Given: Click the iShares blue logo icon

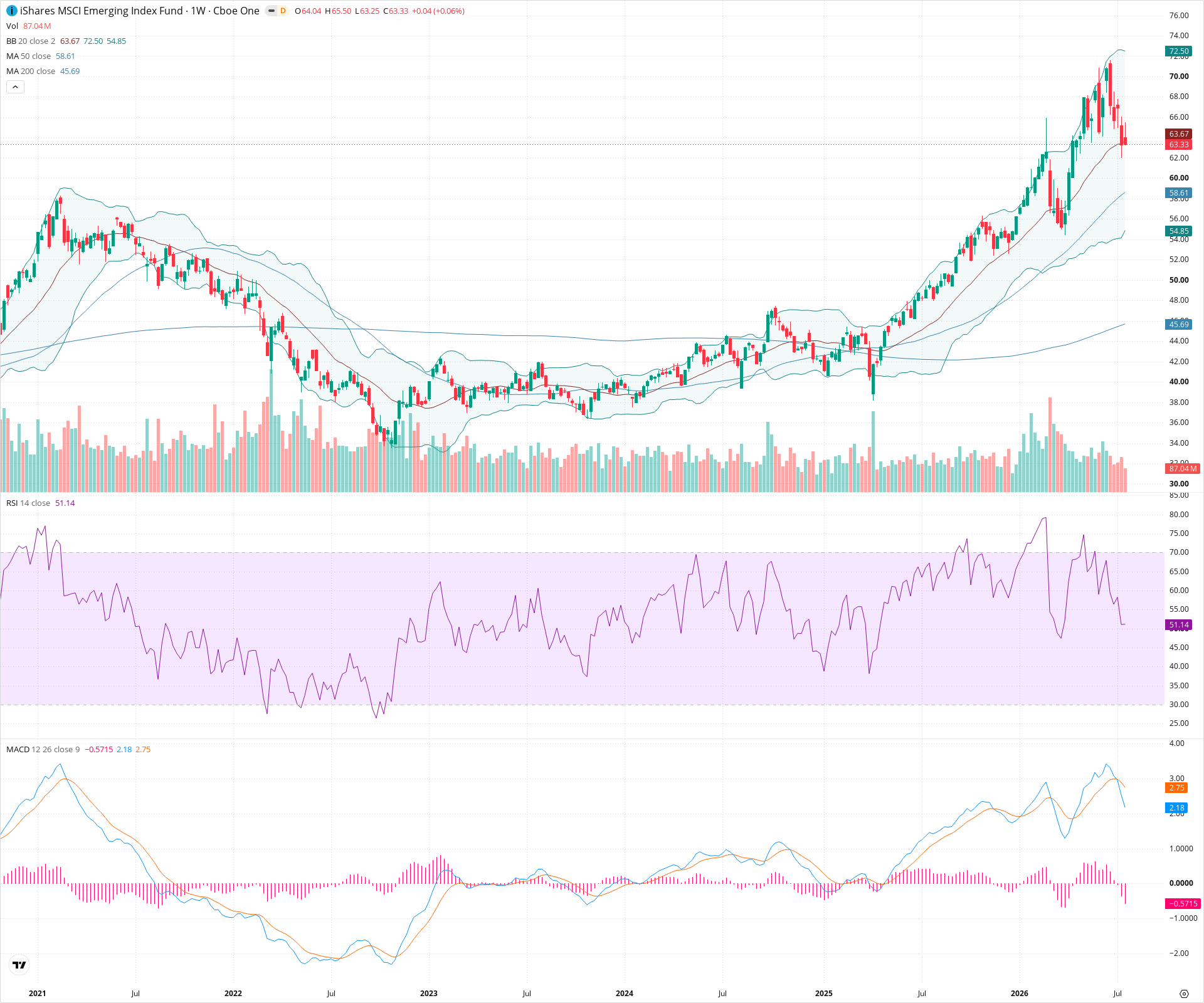Looking at the screenshot, I should [x=11, y=11].
